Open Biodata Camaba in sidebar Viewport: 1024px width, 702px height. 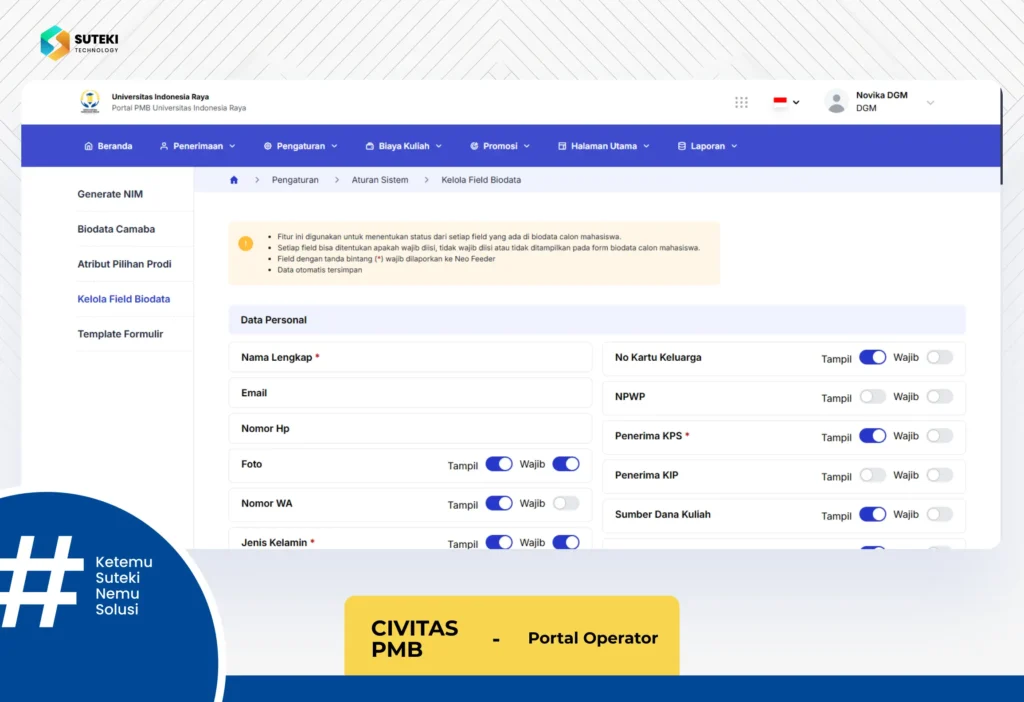[116, 229]
